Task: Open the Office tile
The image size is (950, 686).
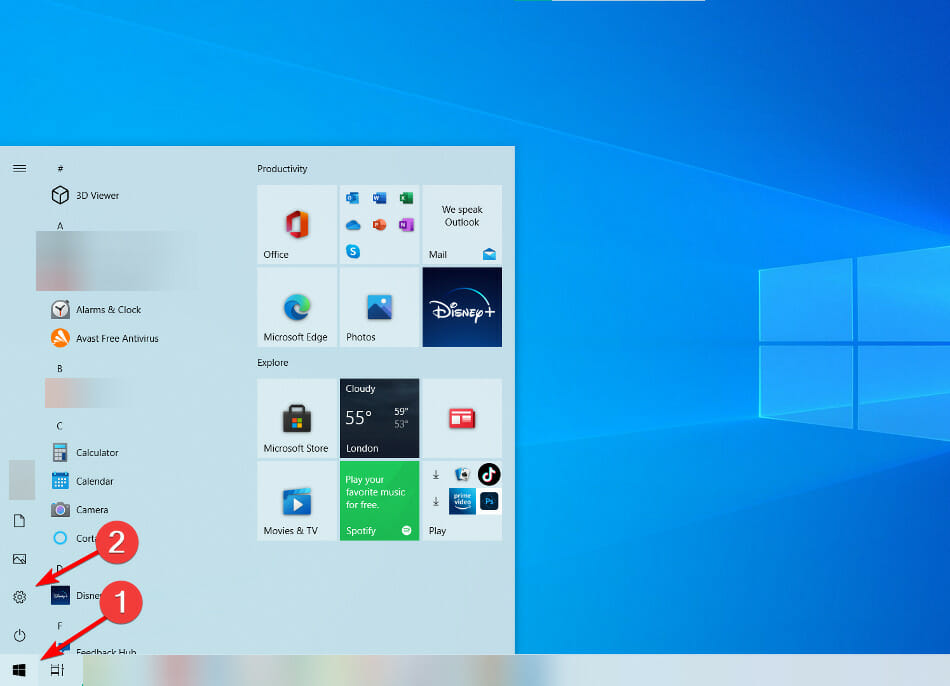Action: [x=297, y=225]
